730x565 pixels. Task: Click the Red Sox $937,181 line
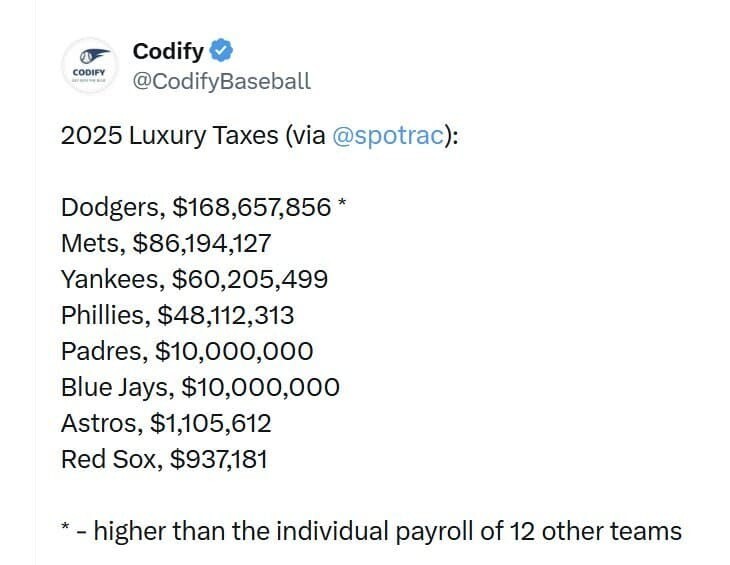(164, 459)
